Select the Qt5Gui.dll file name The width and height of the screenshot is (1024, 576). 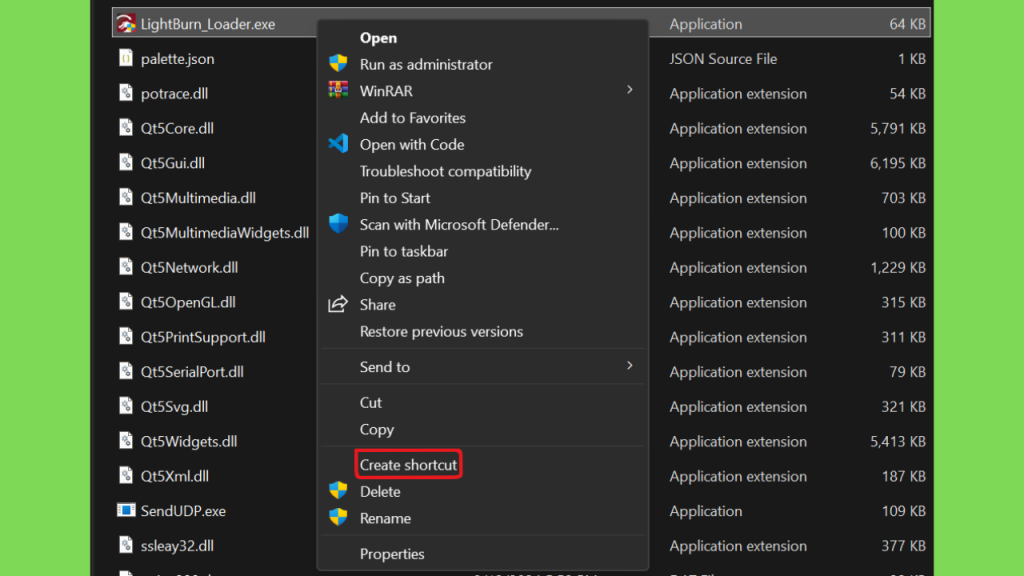[172, 163]
